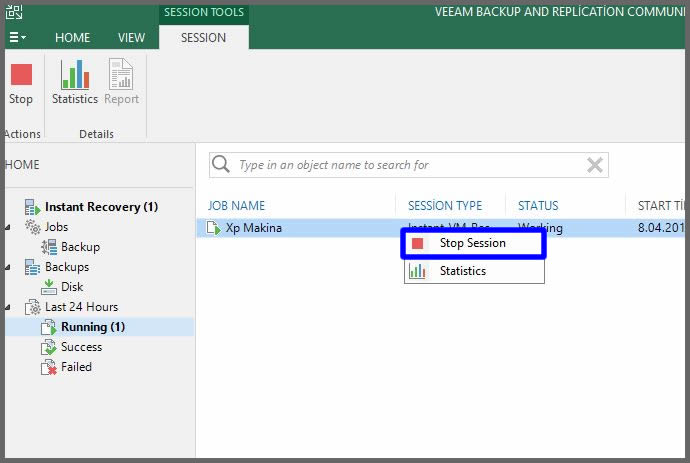Click the Xp Makina session icon

[213, 228]
